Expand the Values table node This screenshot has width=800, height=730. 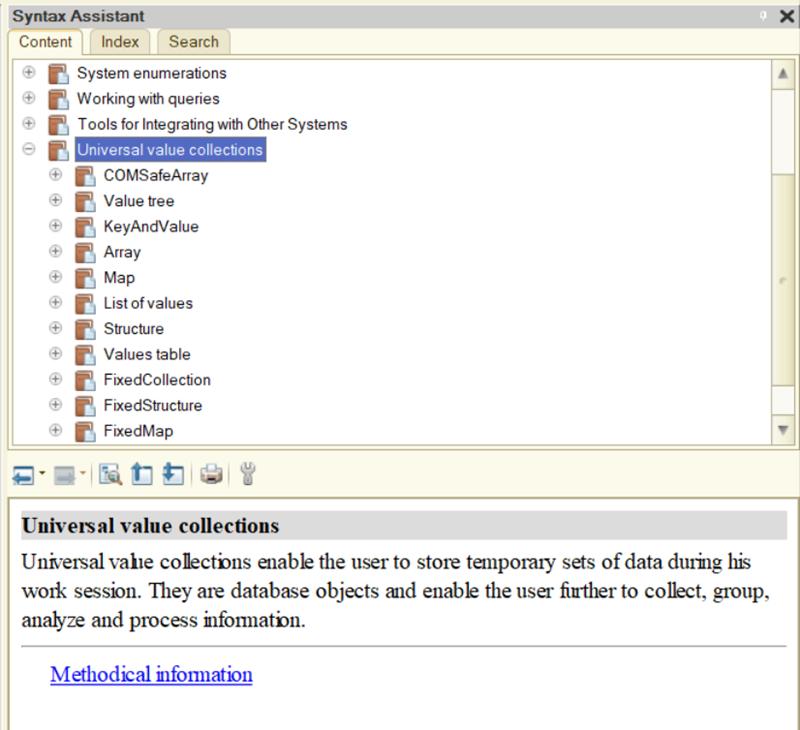coord(56,354)
